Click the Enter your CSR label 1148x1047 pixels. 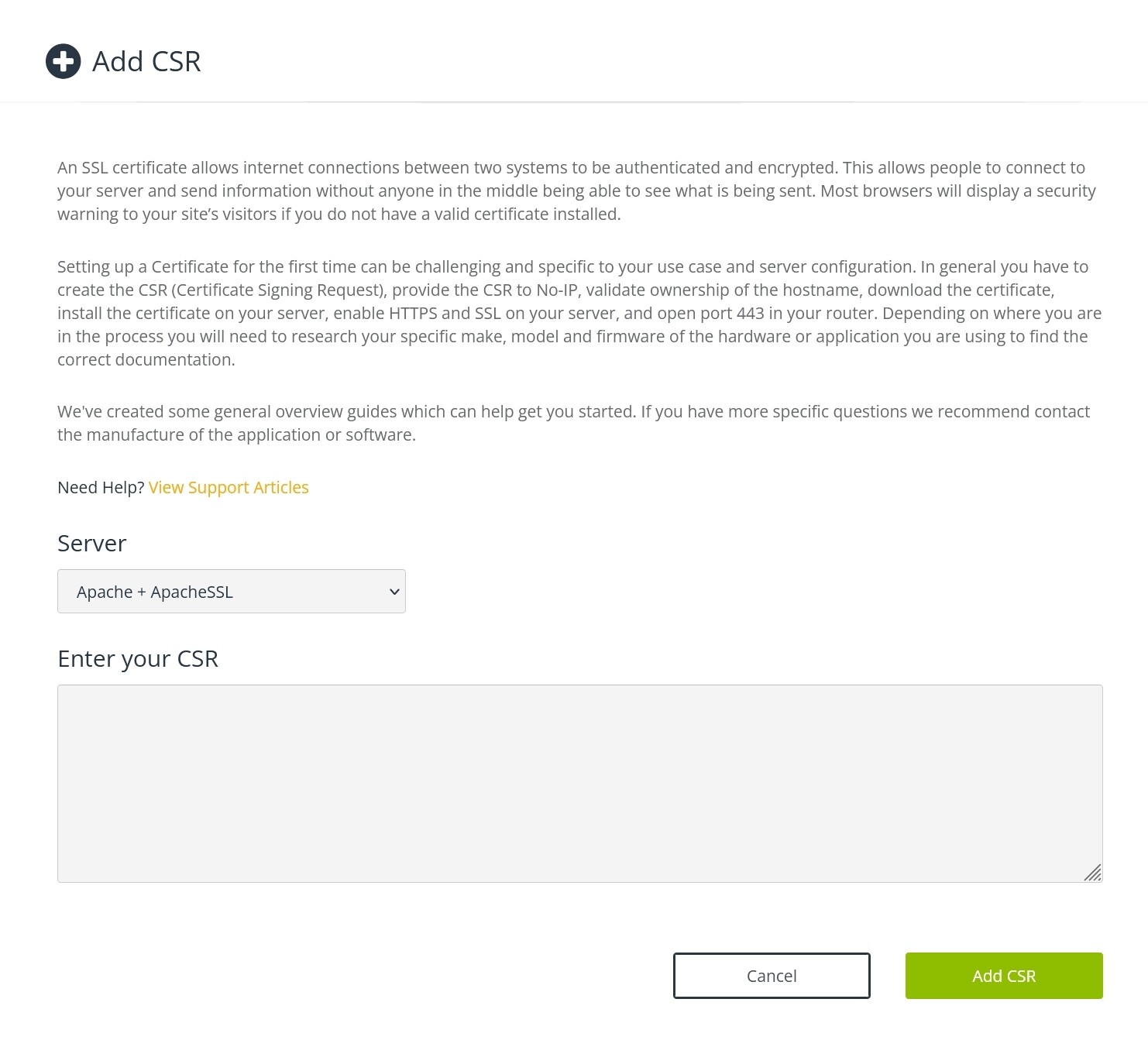[x=138, y=658]
